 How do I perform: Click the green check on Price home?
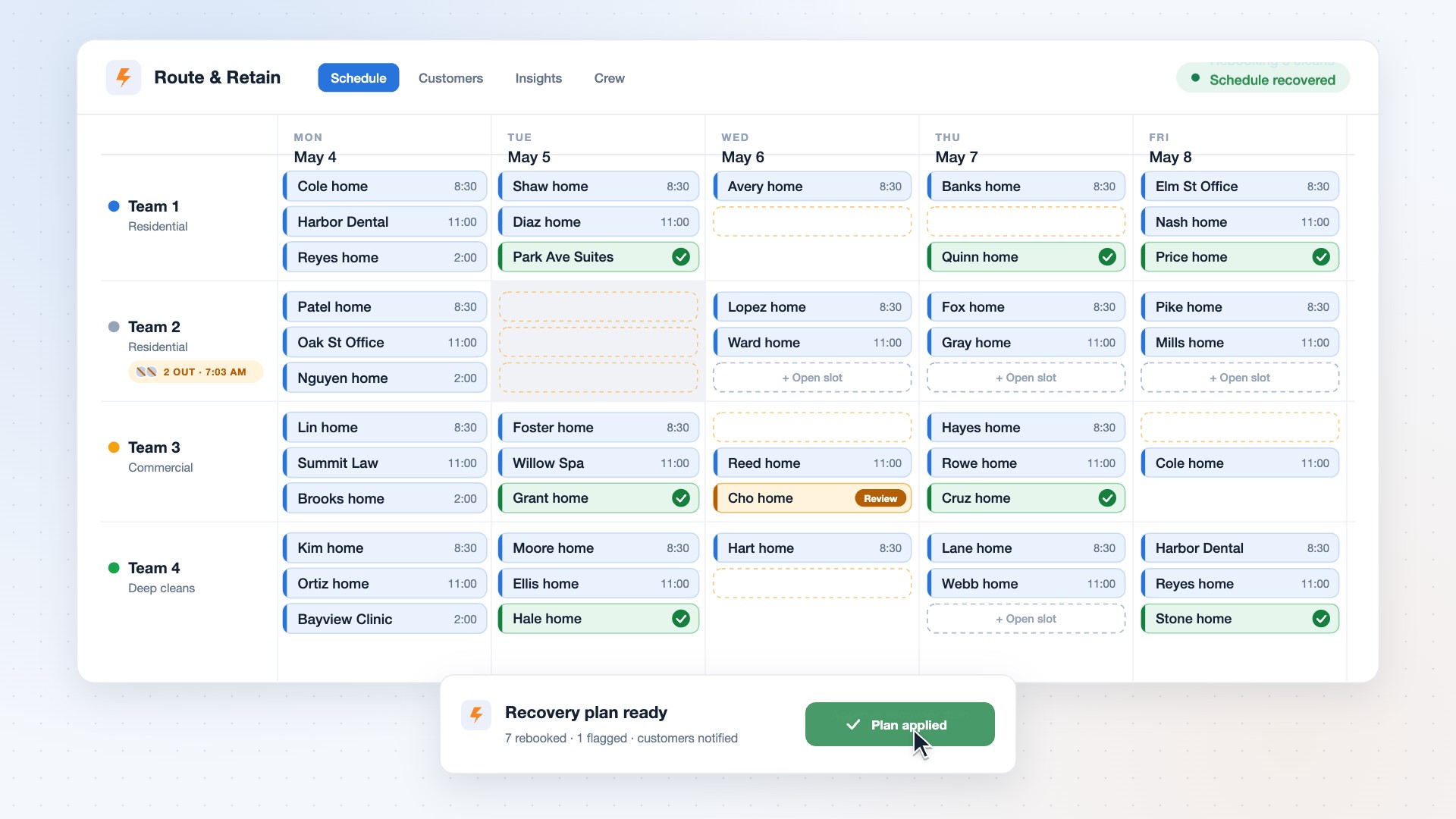point(1321,257)
